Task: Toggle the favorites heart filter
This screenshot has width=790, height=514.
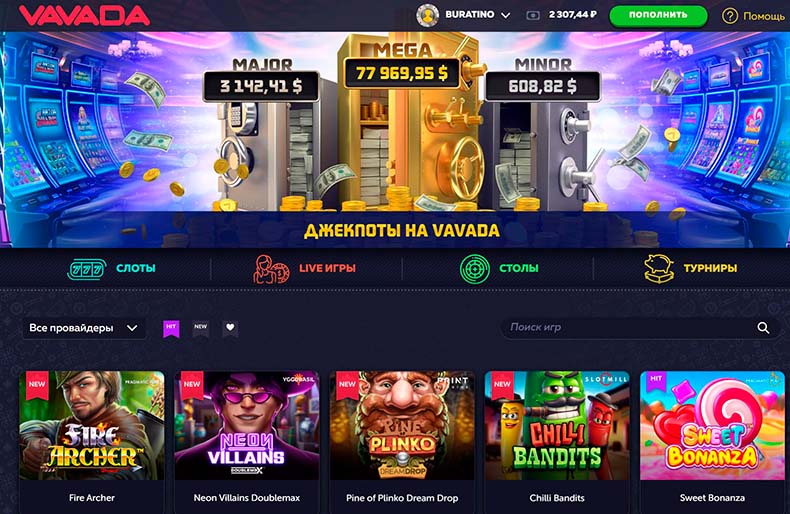Action: click(x=230, y=329)
